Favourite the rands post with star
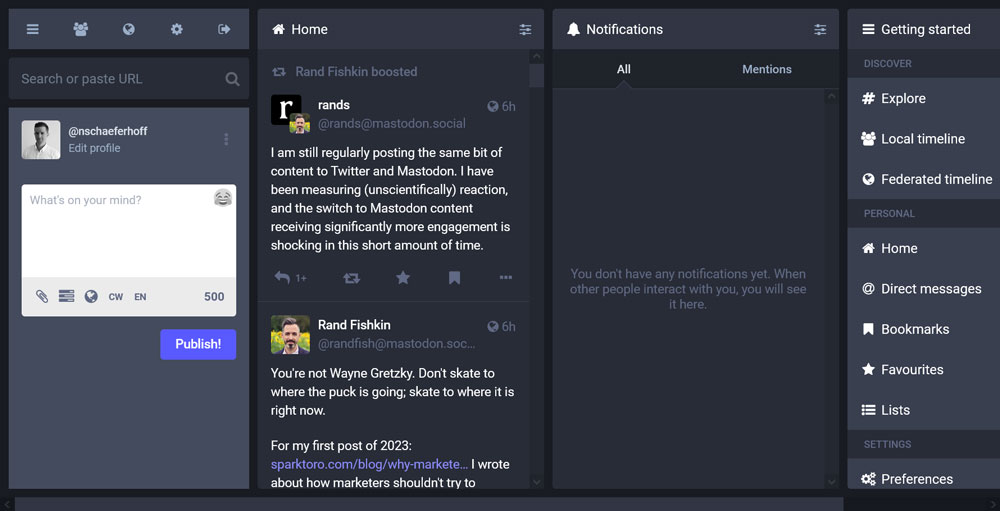Screen dimensions: 1000x511 403,278
